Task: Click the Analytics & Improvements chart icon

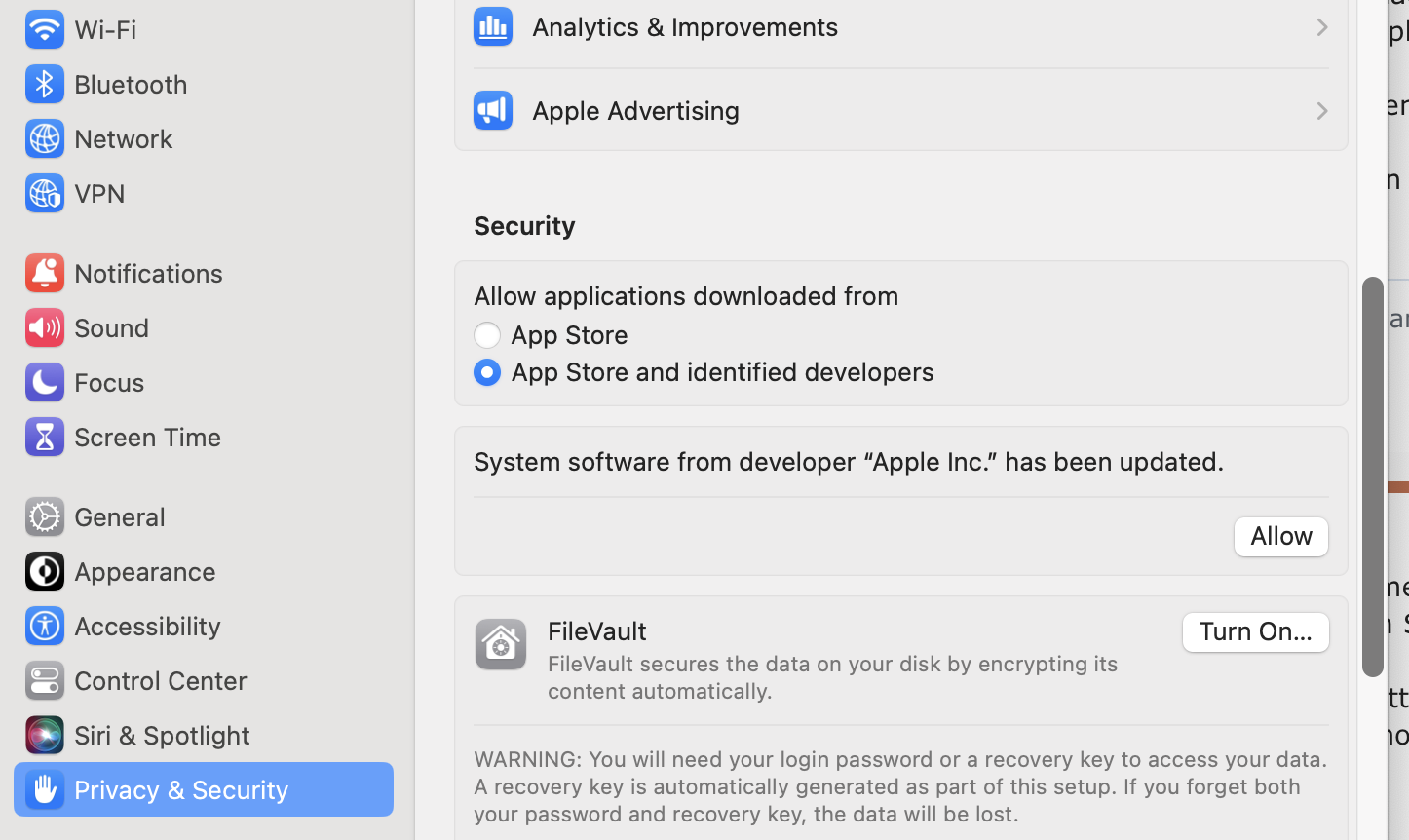Action: point(493,26)
